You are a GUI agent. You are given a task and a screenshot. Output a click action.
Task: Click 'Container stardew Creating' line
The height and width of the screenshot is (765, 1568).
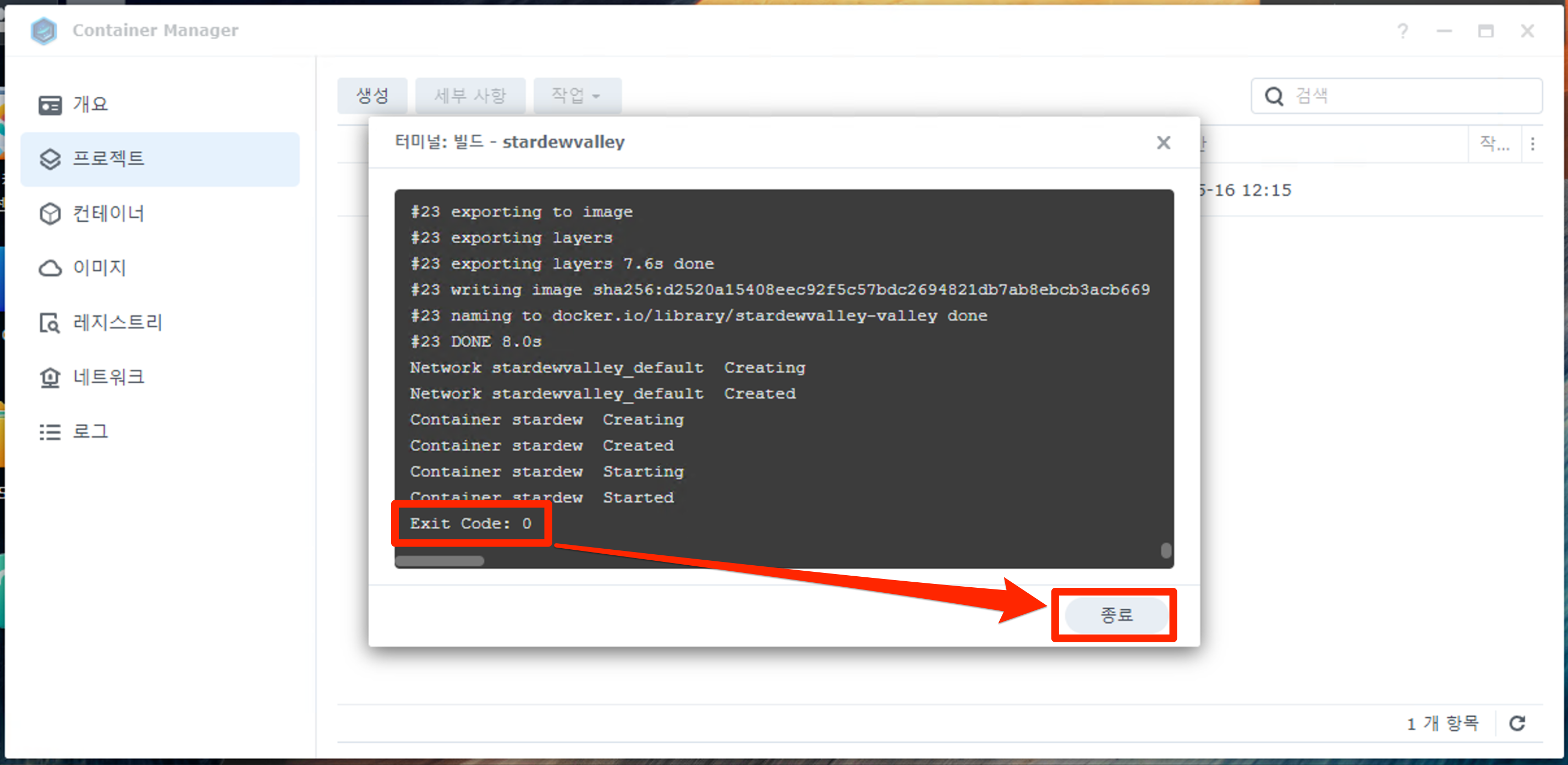pos(547,420)
